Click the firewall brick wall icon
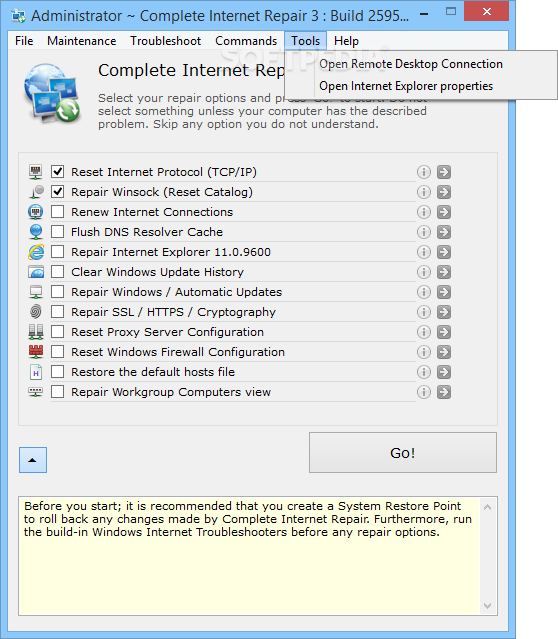Screen dimensions: 558x639 point(36,352)
